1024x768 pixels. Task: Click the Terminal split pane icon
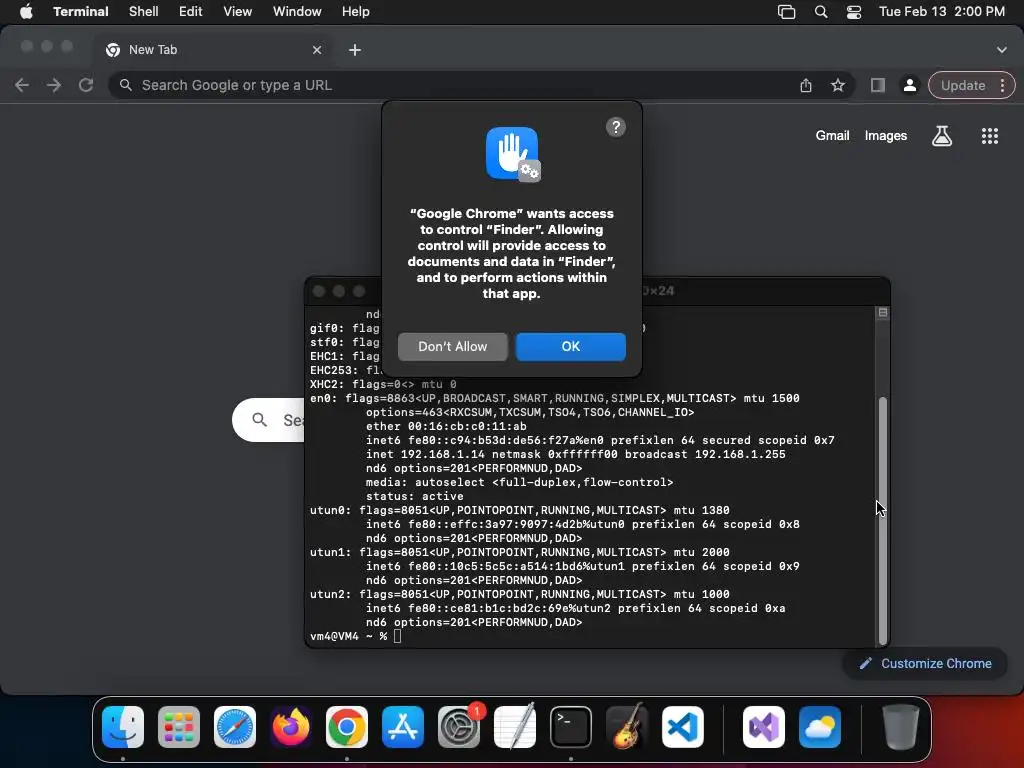(882, 313)
